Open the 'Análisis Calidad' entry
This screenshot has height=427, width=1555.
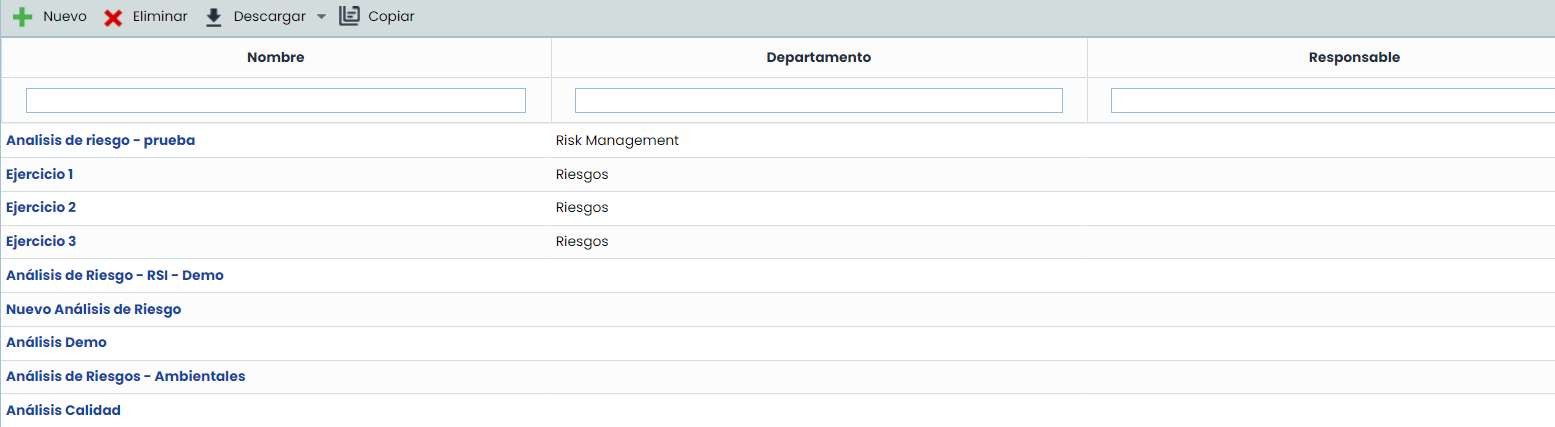[x=63, y=411]
